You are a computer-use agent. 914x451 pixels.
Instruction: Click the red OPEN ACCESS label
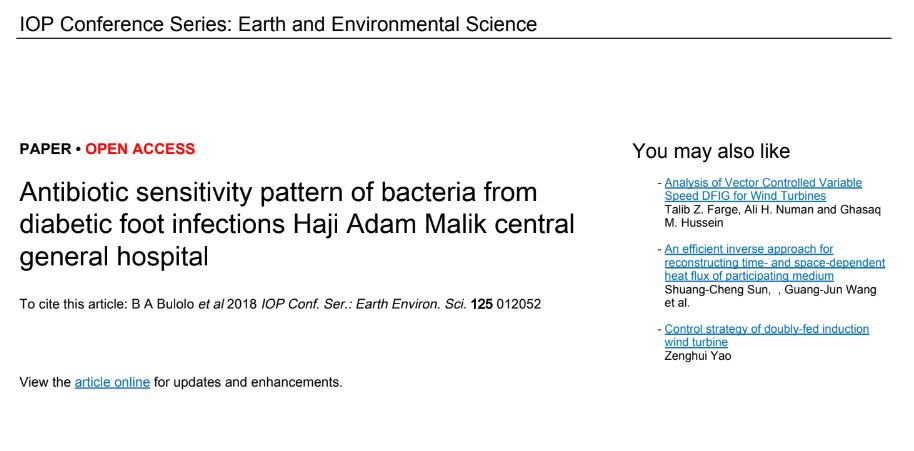click(x=140, y=149)
